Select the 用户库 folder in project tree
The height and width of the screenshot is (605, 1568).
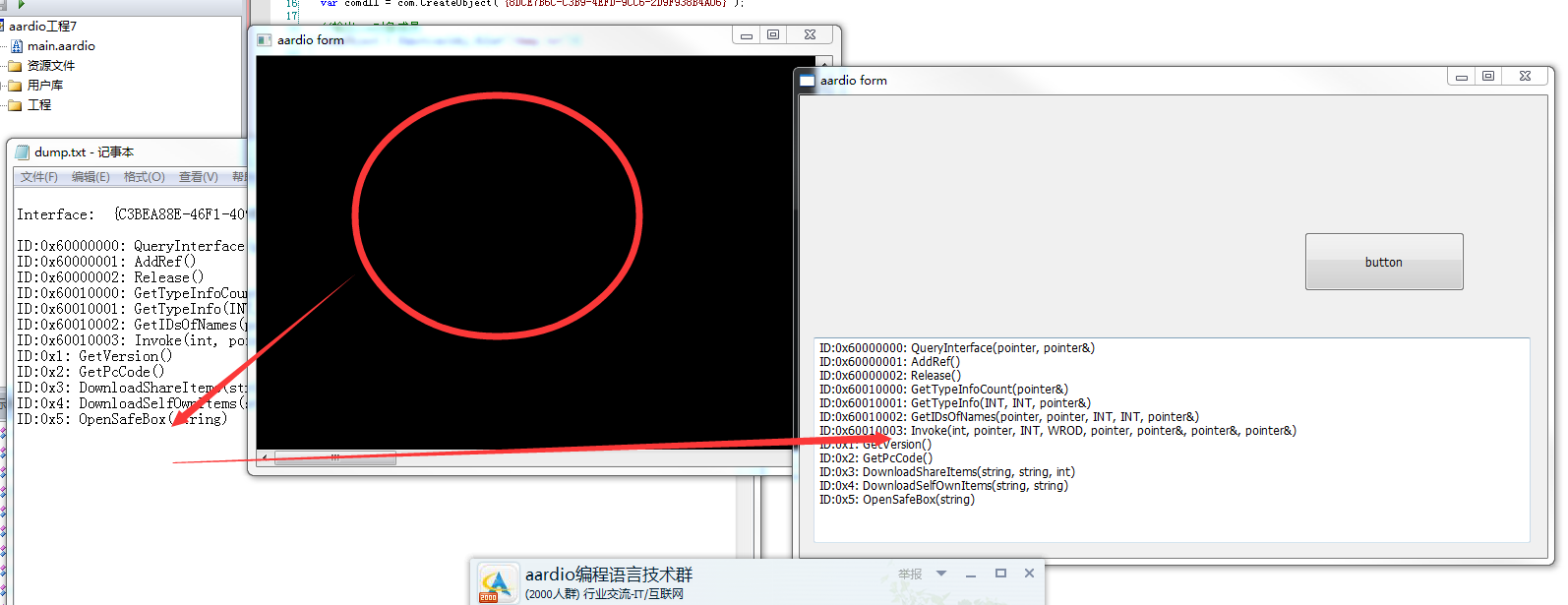(45, 86)
